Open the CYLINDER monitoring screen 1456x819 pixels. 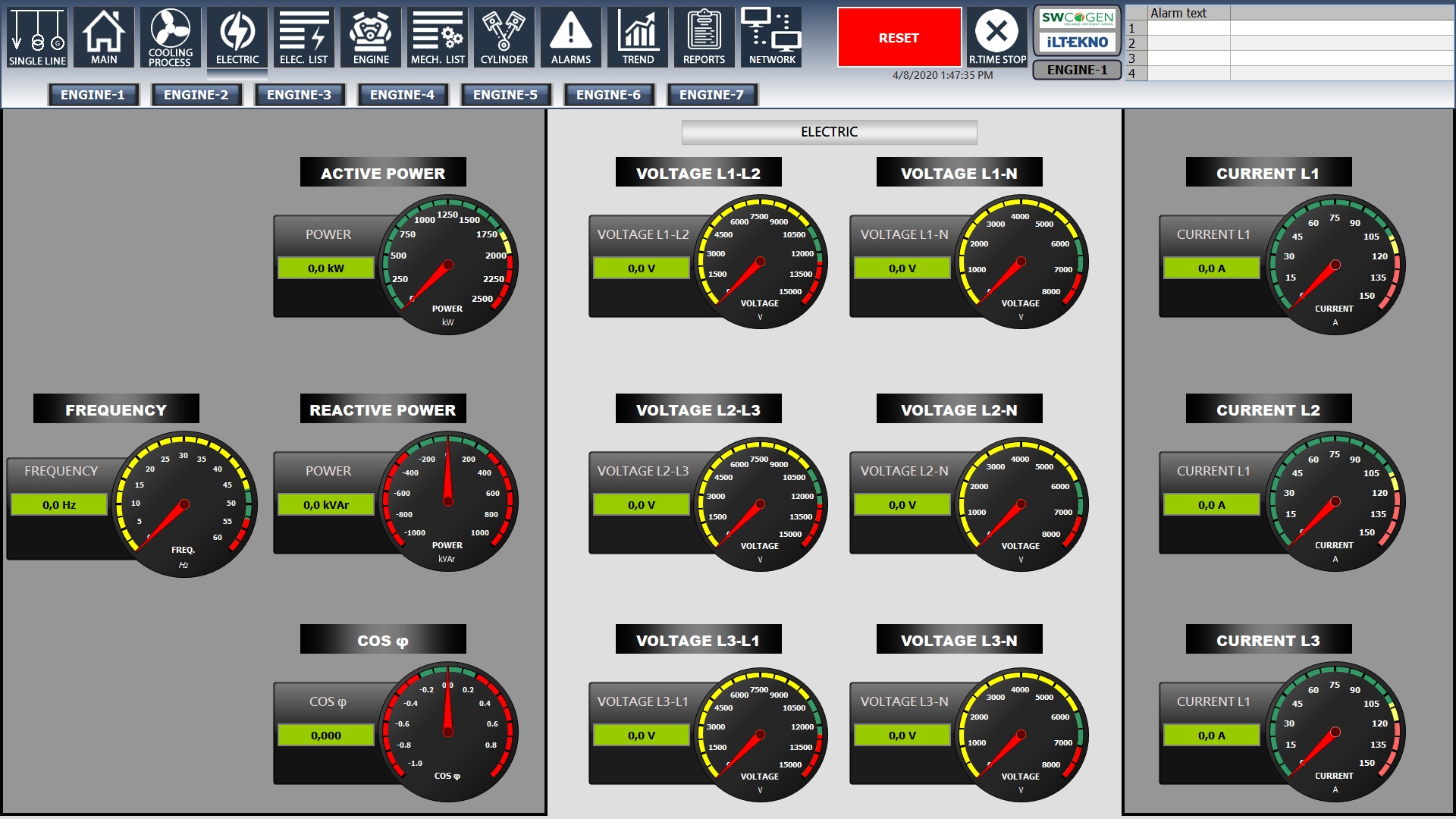(x=504, y=36)
